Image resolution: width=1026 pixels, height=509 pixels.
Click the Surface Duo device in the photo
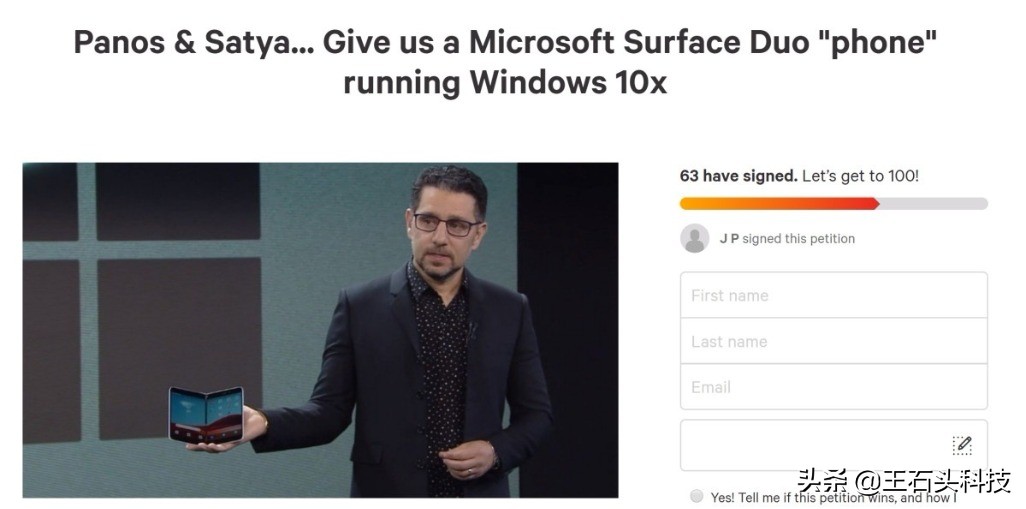coord(206,414)
